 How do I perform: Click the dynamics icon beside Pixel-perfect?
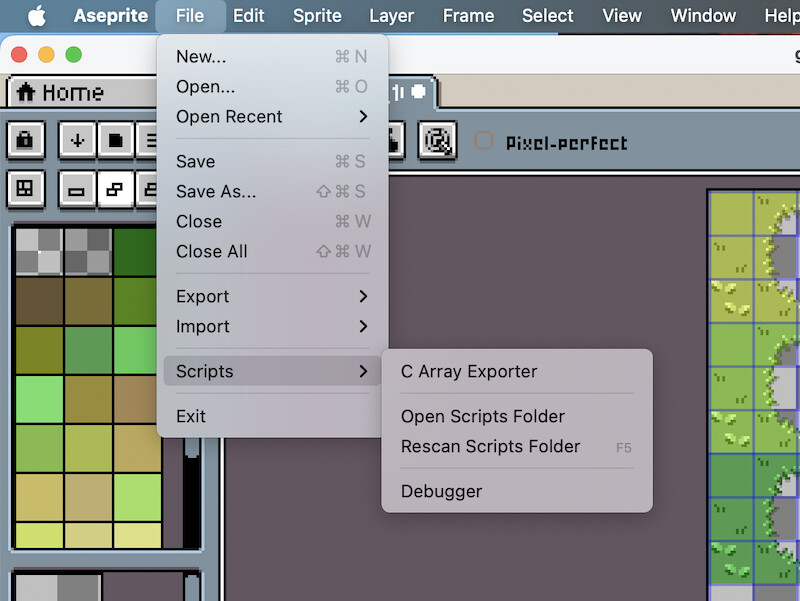pyautogui.click(x=437, y=141)
